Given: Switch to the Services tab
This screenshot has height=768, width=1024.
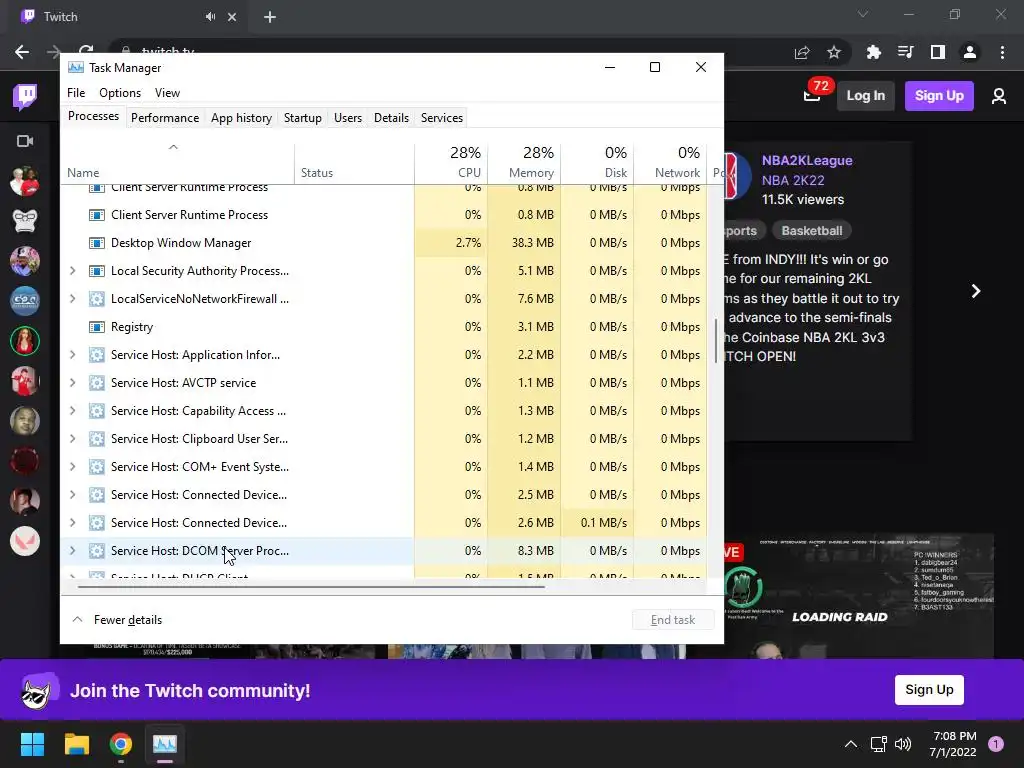Looking at the screenshot, I should pyautogui.click(x=441, y=118).
